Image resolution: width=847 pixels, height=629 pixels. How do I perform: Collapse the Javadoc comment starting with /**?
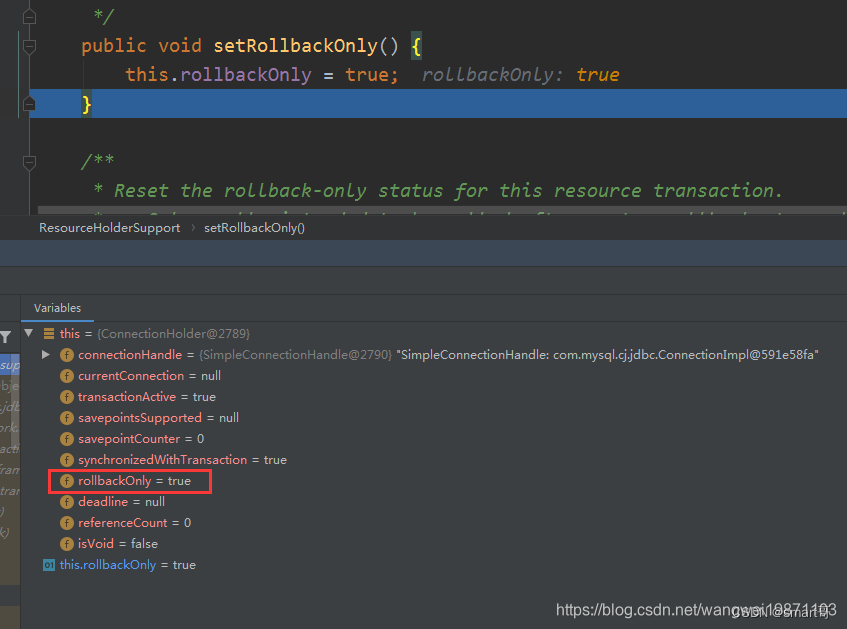click(30, 162)
